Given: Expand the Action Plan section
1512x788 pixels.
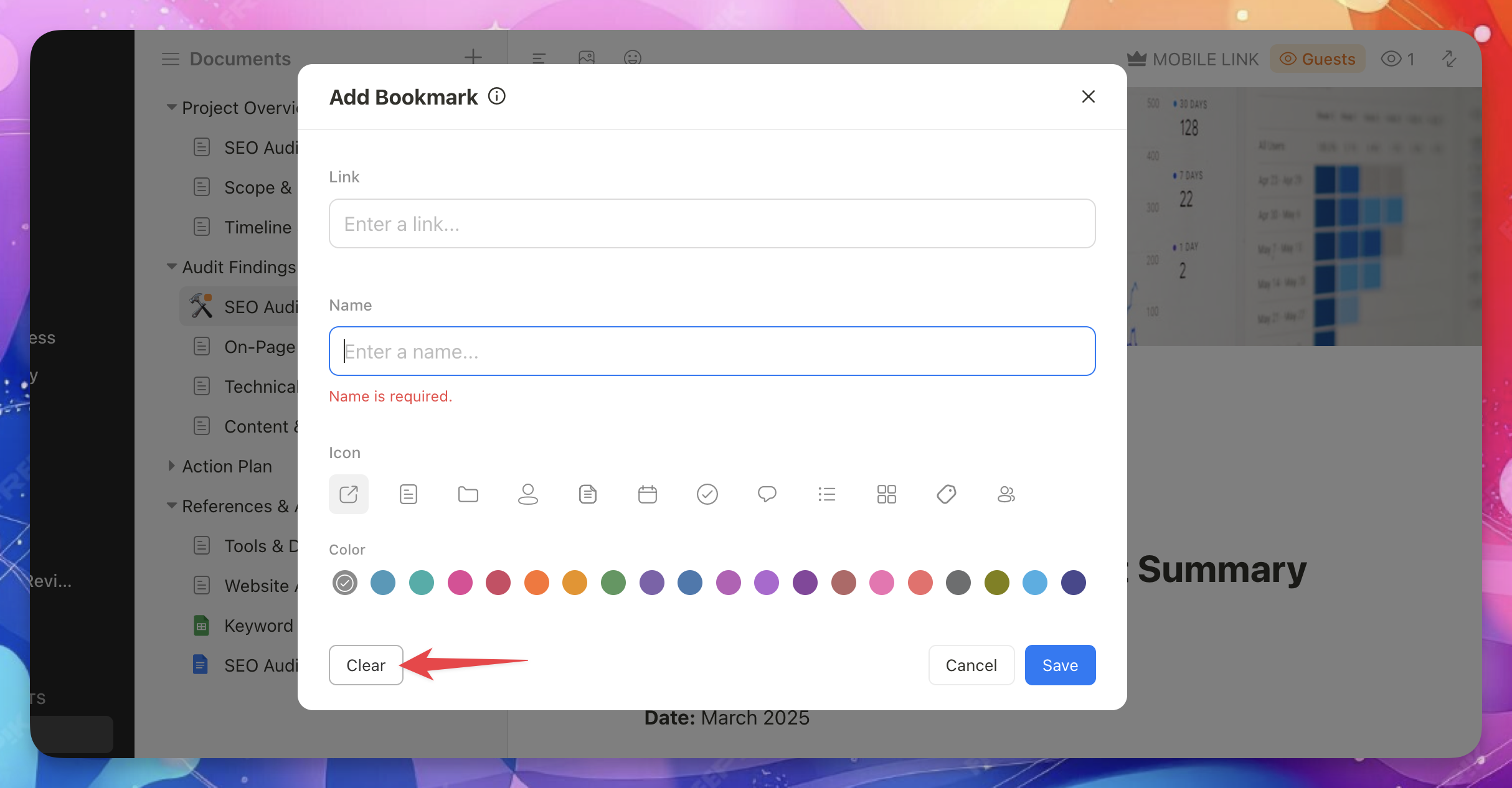Looking at the screenshot, I should [171, 466].
